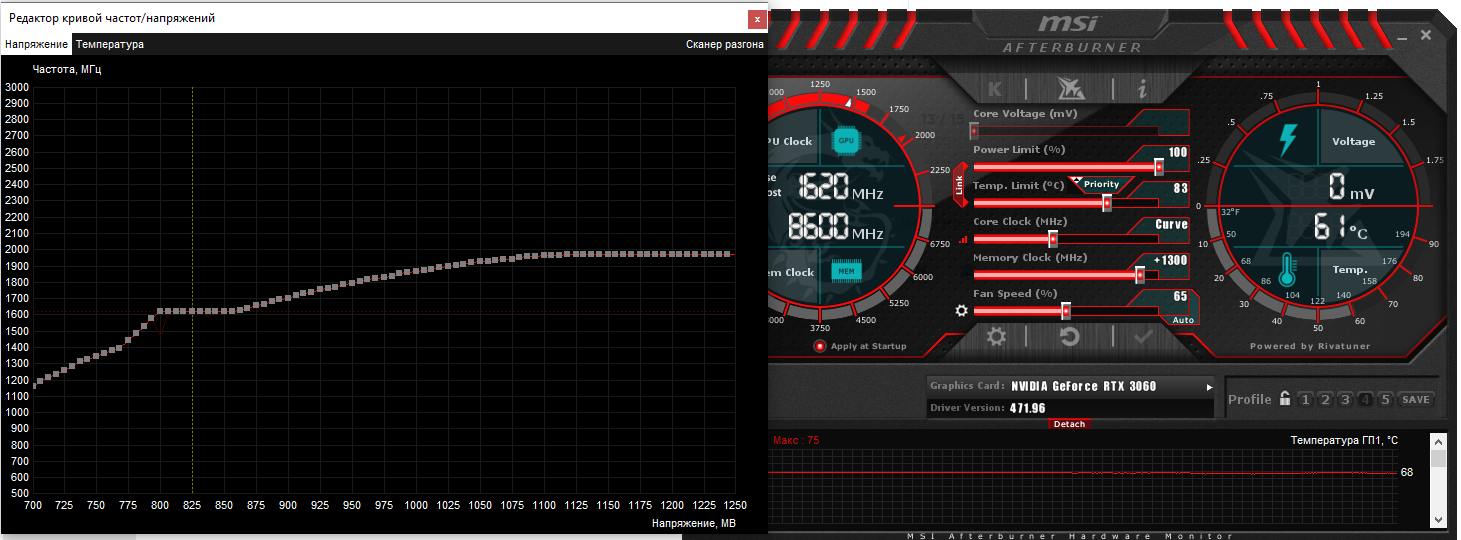Close the frequency/voltage curve editor window
The height and width of the screenshot is (540, 1461).
pos(757,18)
